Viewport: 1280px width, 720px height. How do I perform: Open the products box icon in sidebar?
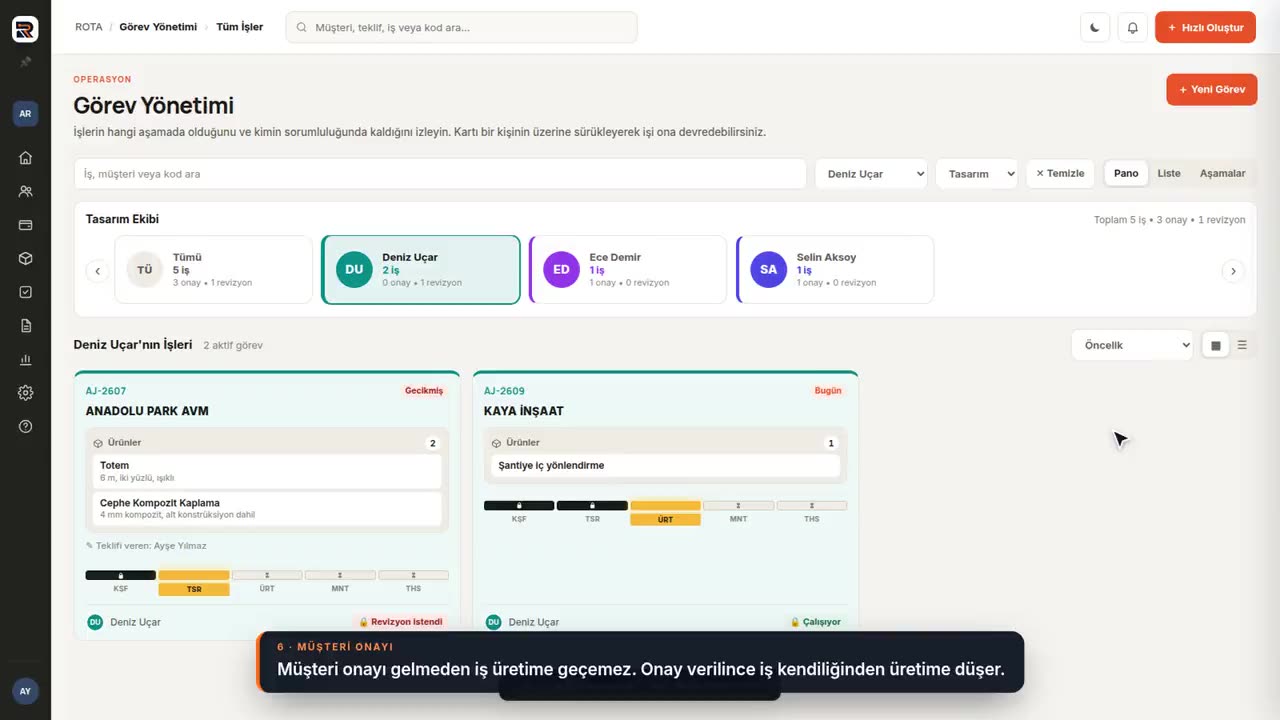25,258
